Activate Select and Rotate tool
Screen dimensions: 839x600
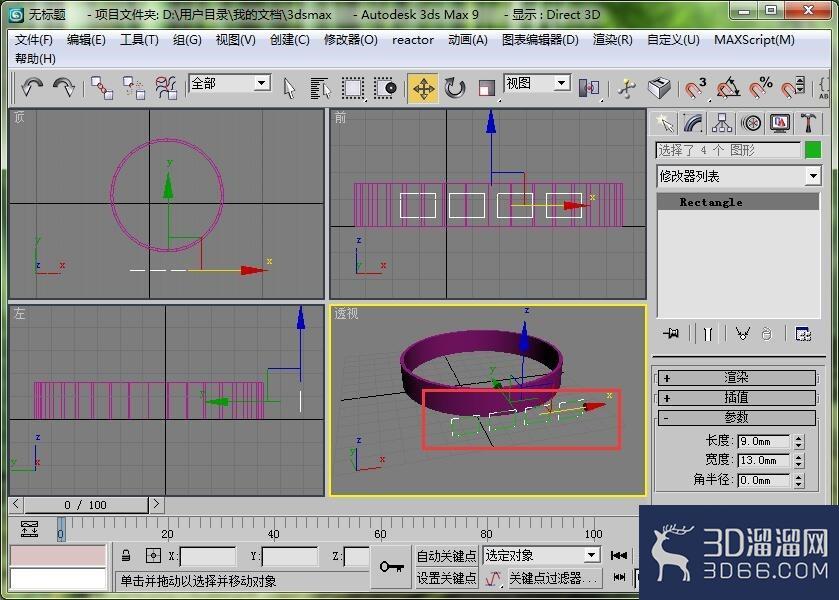point(455,88)
